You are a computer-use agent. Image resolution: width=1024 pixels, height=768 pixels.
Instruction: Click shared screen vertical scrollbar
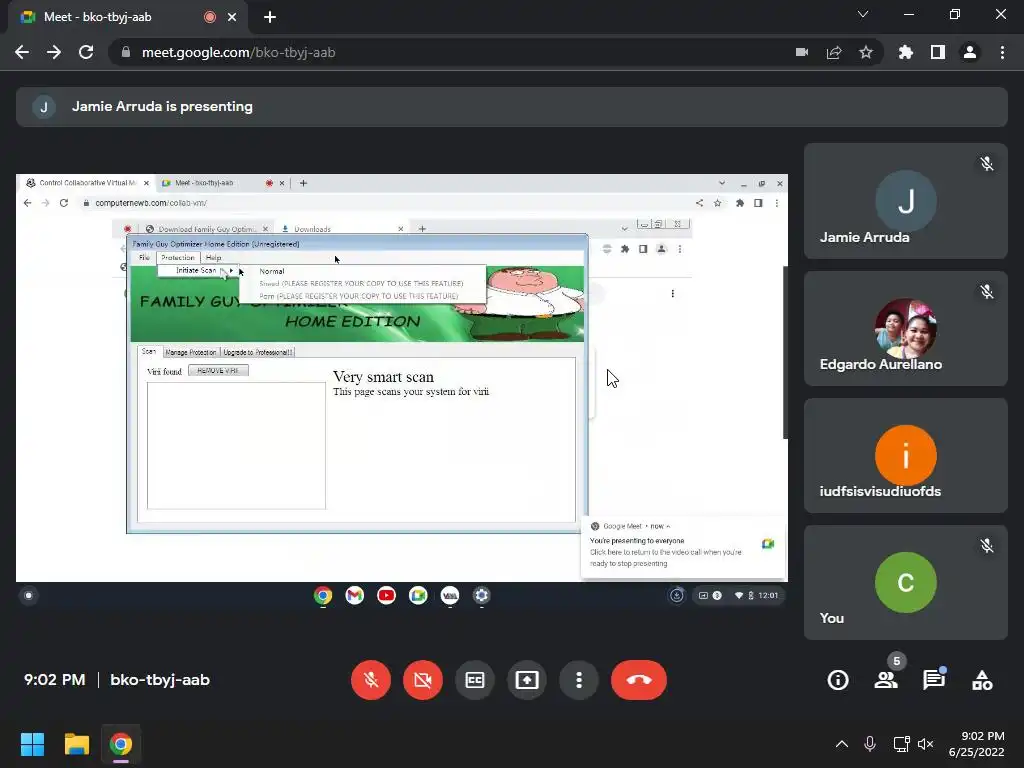(785, 353)
